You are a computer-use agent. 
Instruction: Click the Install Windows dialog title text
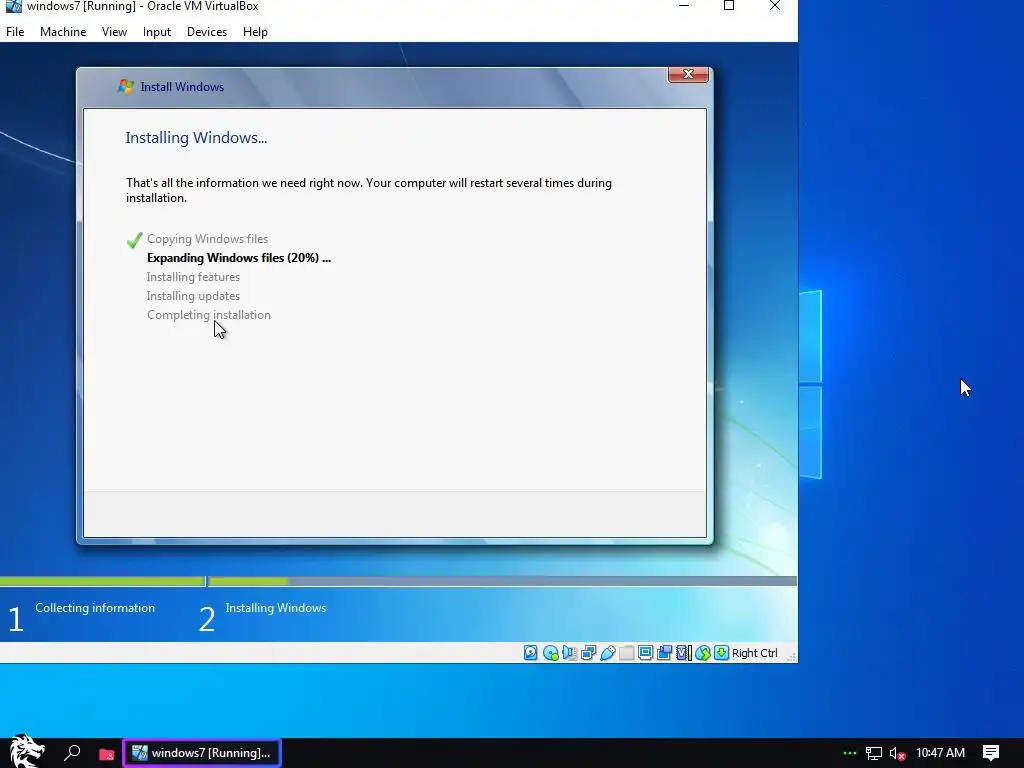pos(182,87)
